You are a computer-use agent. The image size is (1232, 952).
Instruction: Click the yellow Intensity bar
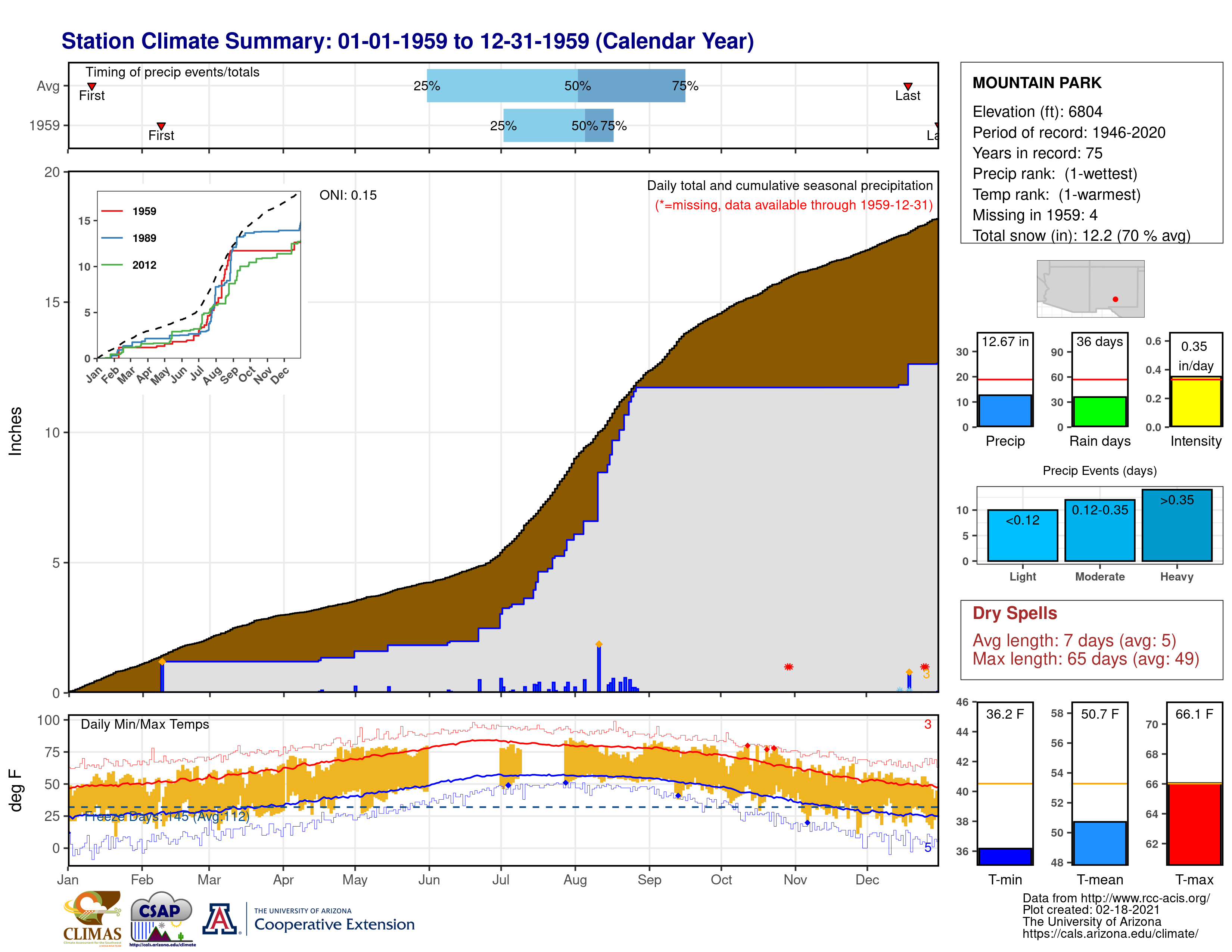1195,402
